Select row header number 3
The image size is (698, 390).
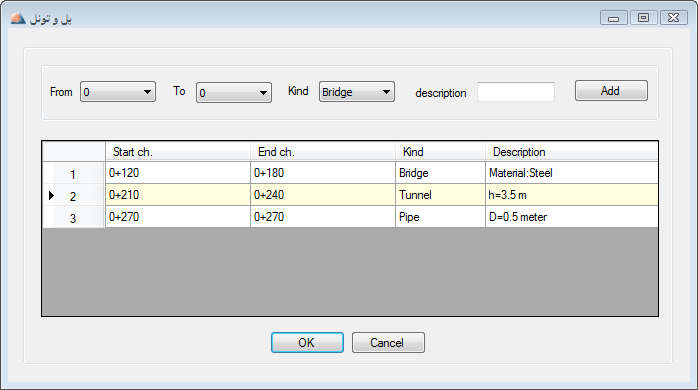point(73,217)
